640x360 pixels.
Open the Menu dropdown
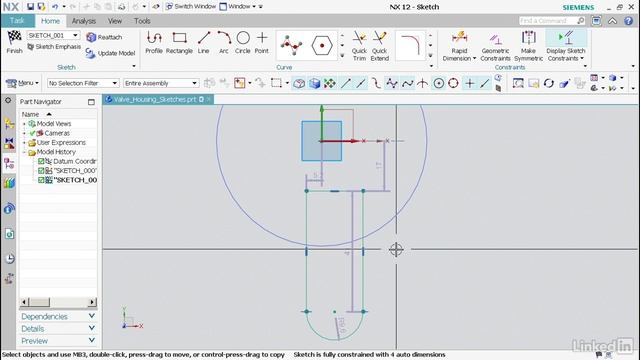tap(22, 83)
